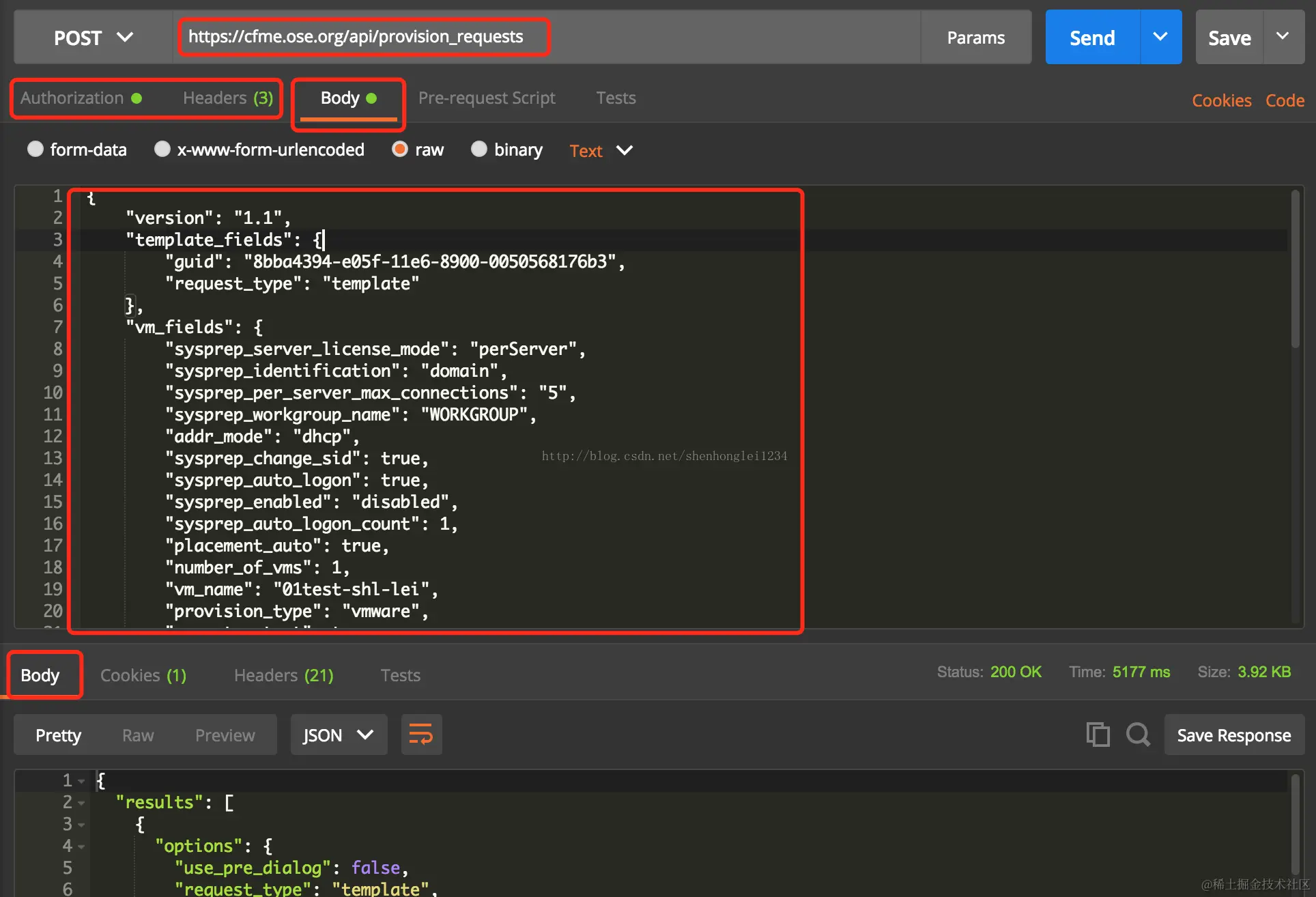This screenshot has height=897, width=1316.
Task: Collapse line 4 "options" fold arrow
Action: (81, 846)
